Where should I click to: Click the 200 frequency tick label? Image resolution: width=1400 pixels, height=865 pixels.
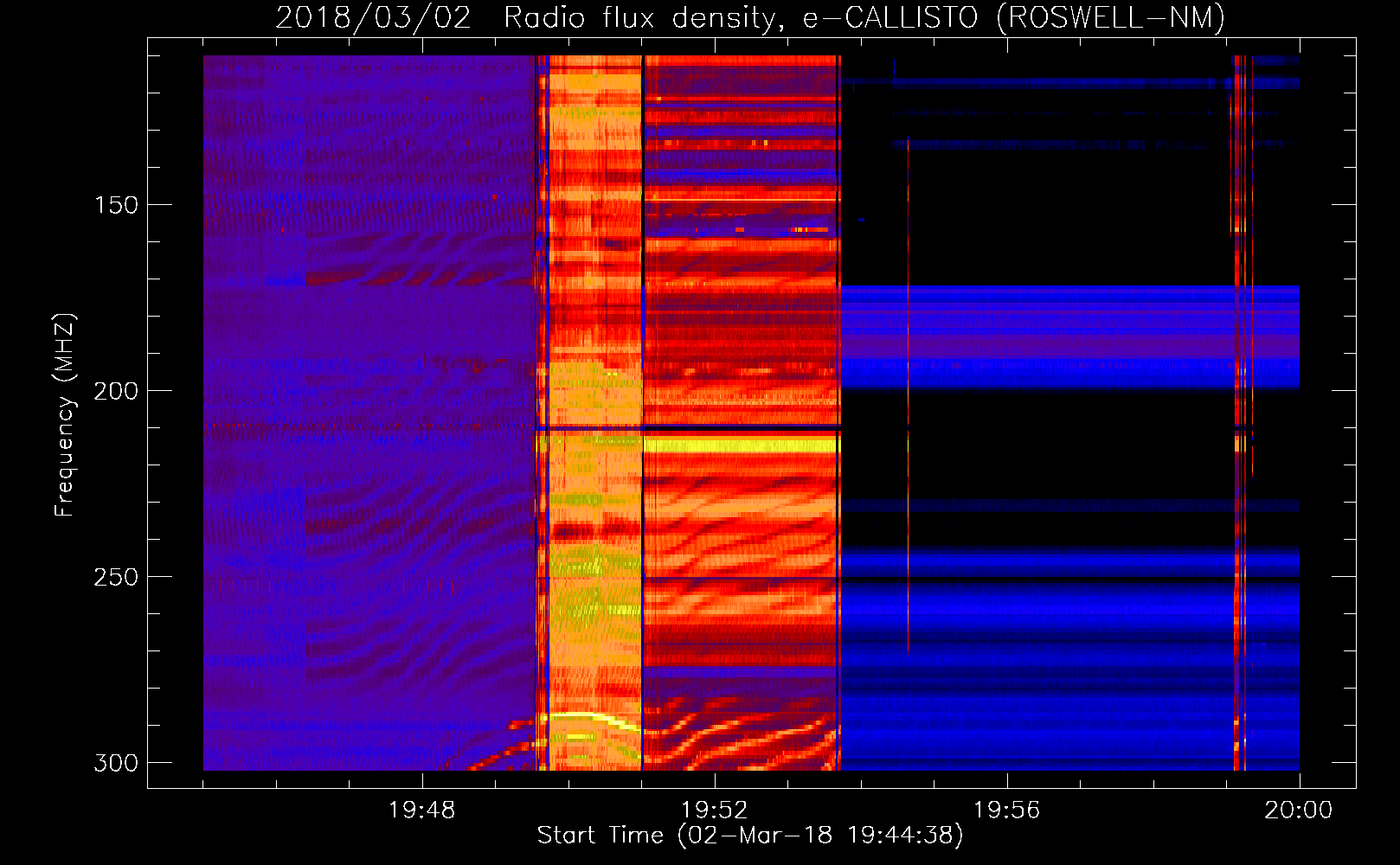pyautogui.click(x=116, y=391)
